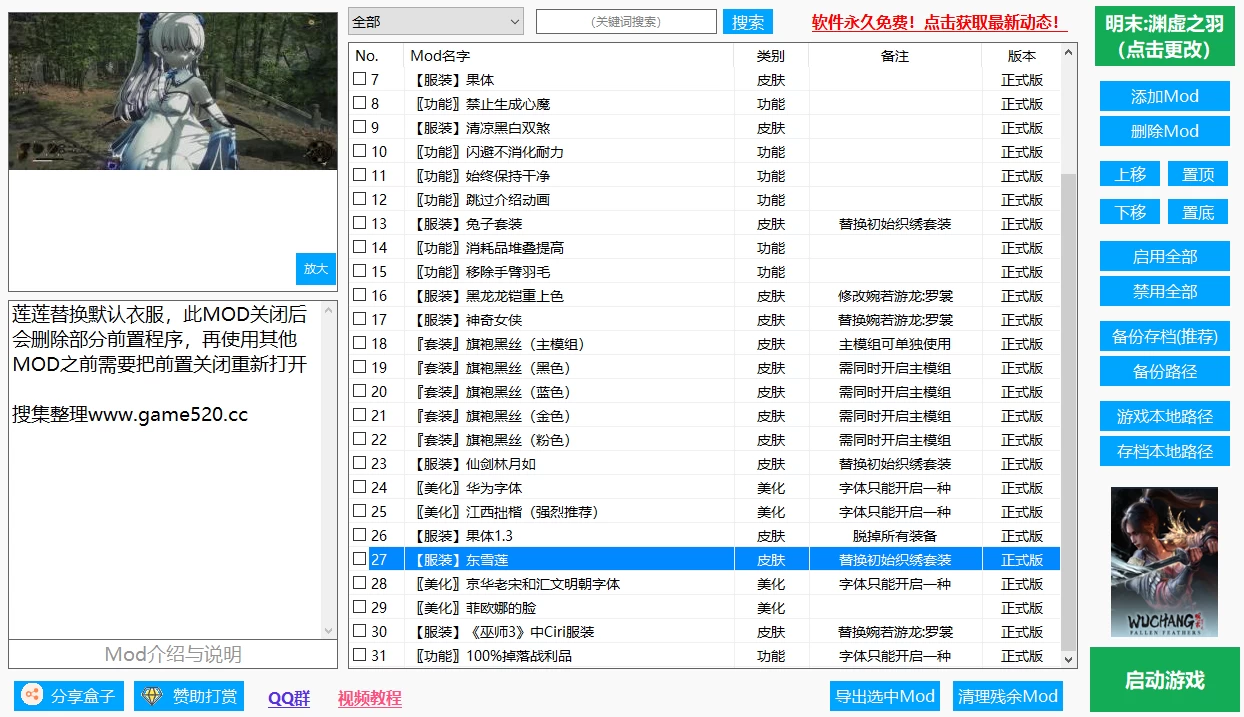Click 脱掉所有装备 note cell
1244x717 pixels.
click(895, 535)
